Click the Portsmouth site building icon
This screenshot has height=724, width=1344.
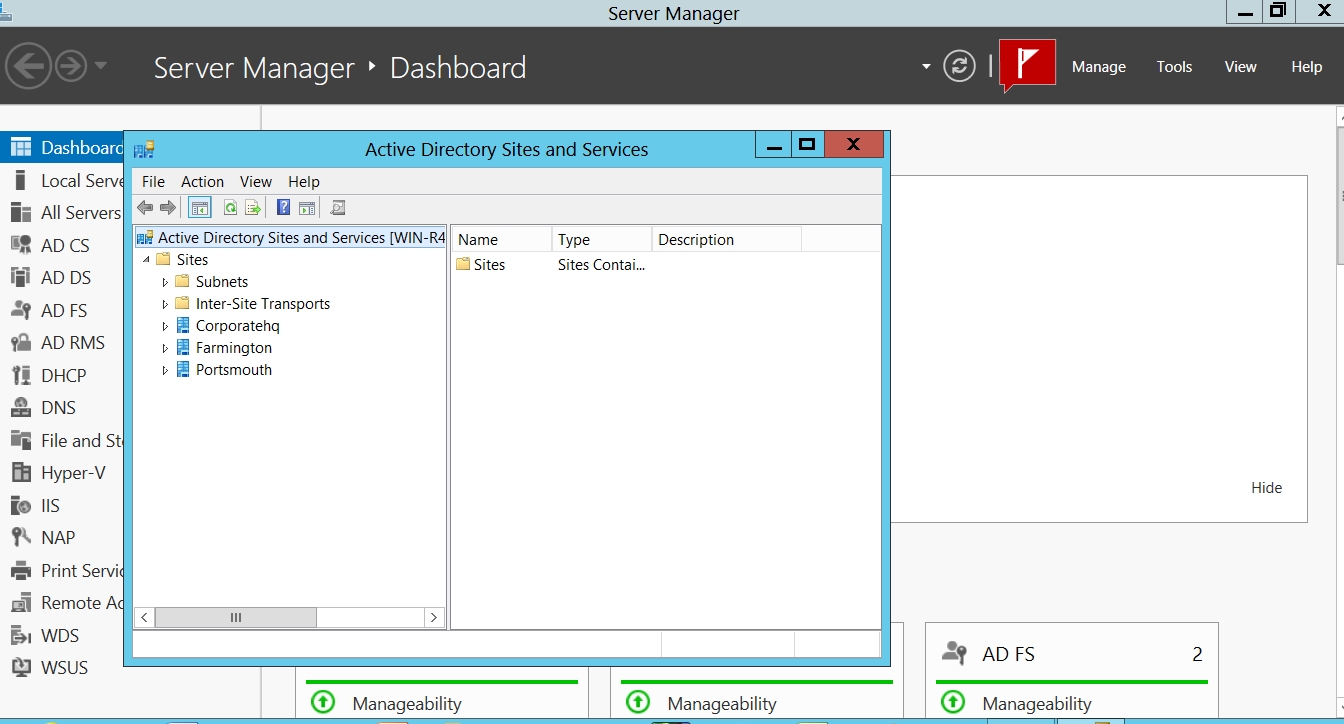183,370
